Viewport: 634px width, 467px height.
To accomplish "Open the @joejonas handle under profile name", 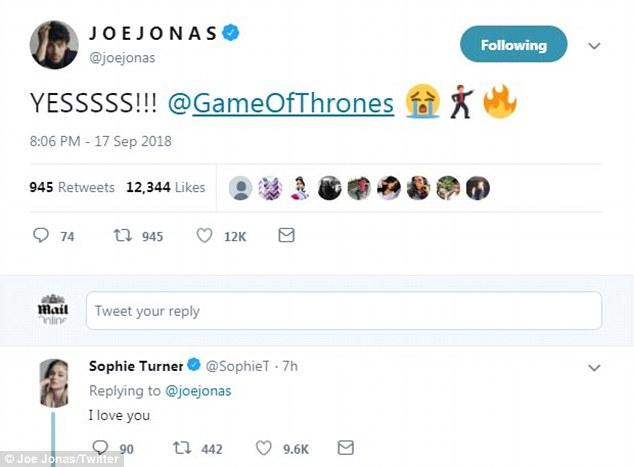I will [x=124, y=57].
